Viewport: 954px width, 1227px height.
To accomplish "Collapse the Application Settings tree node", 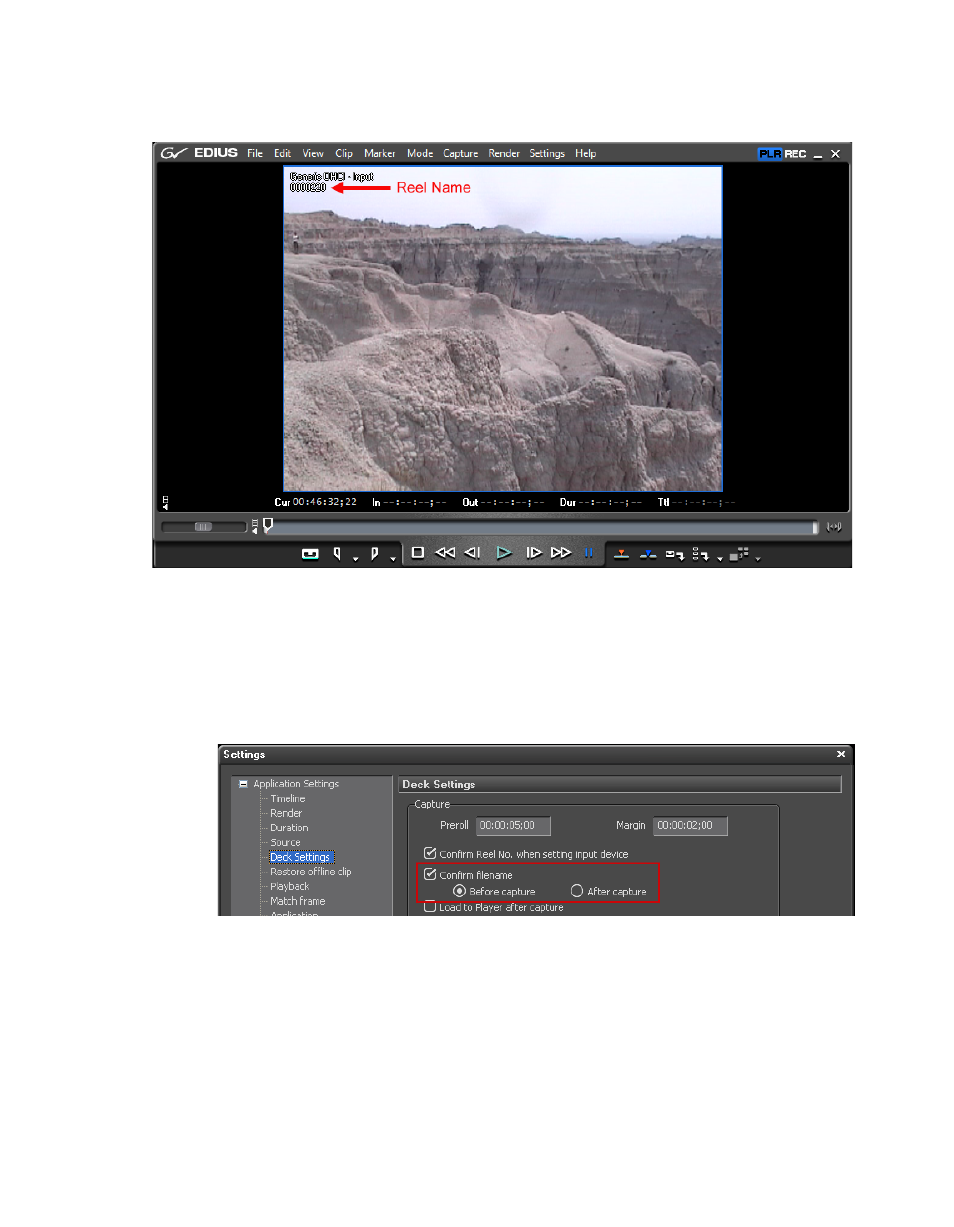I will tap(243, 784).
